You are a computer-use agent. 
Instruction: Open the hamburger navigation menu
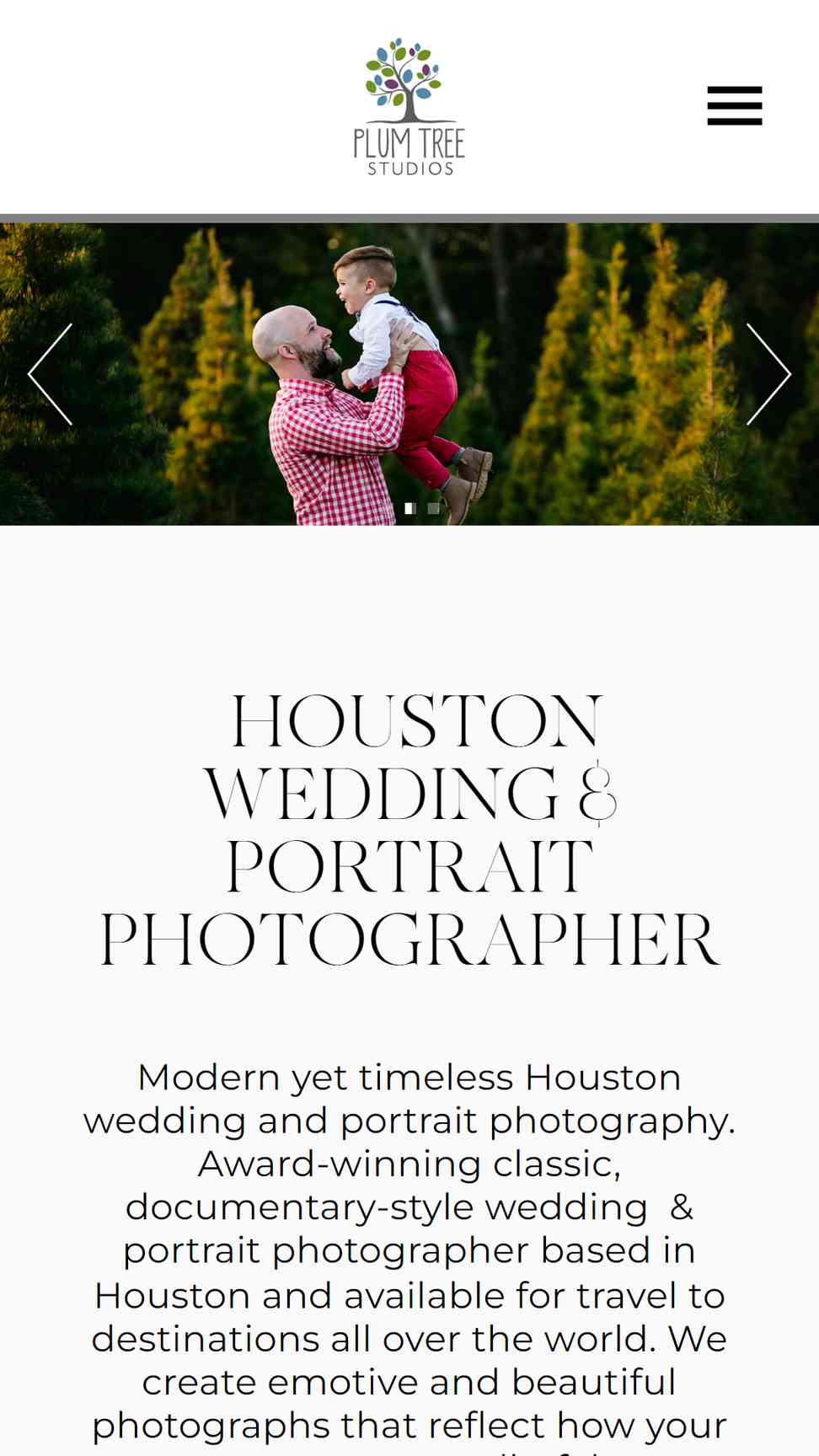coord(735,106)
